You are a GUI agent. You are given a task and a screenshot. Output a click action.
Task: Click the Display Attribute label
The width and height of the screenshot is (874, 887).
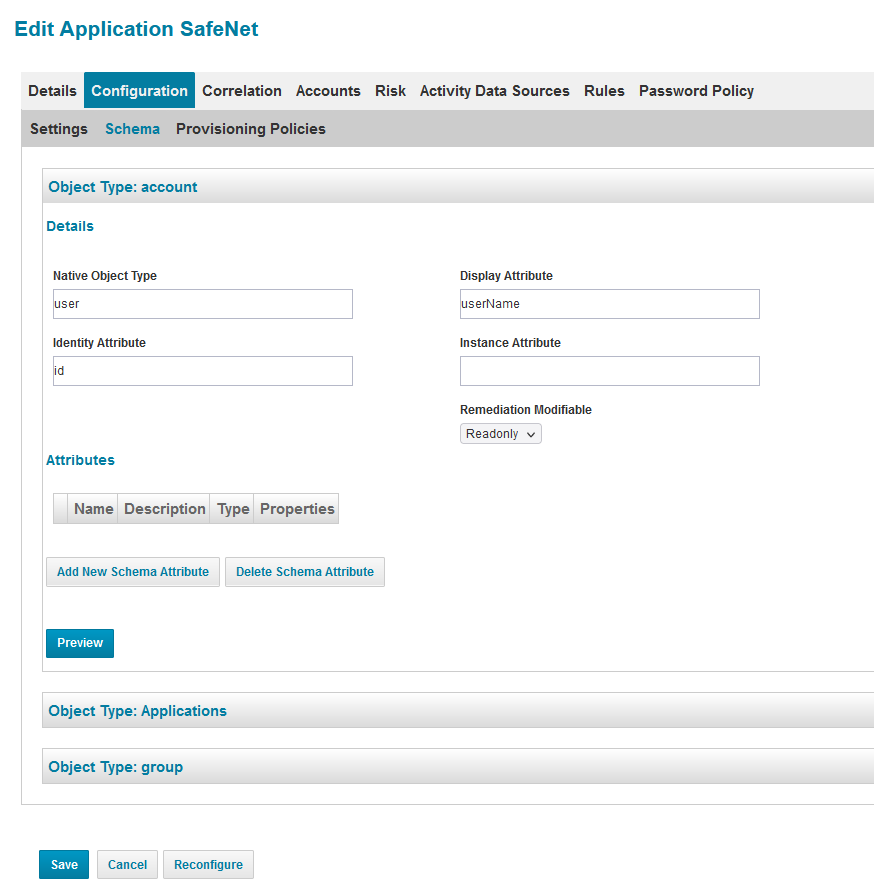coord(506,275)
